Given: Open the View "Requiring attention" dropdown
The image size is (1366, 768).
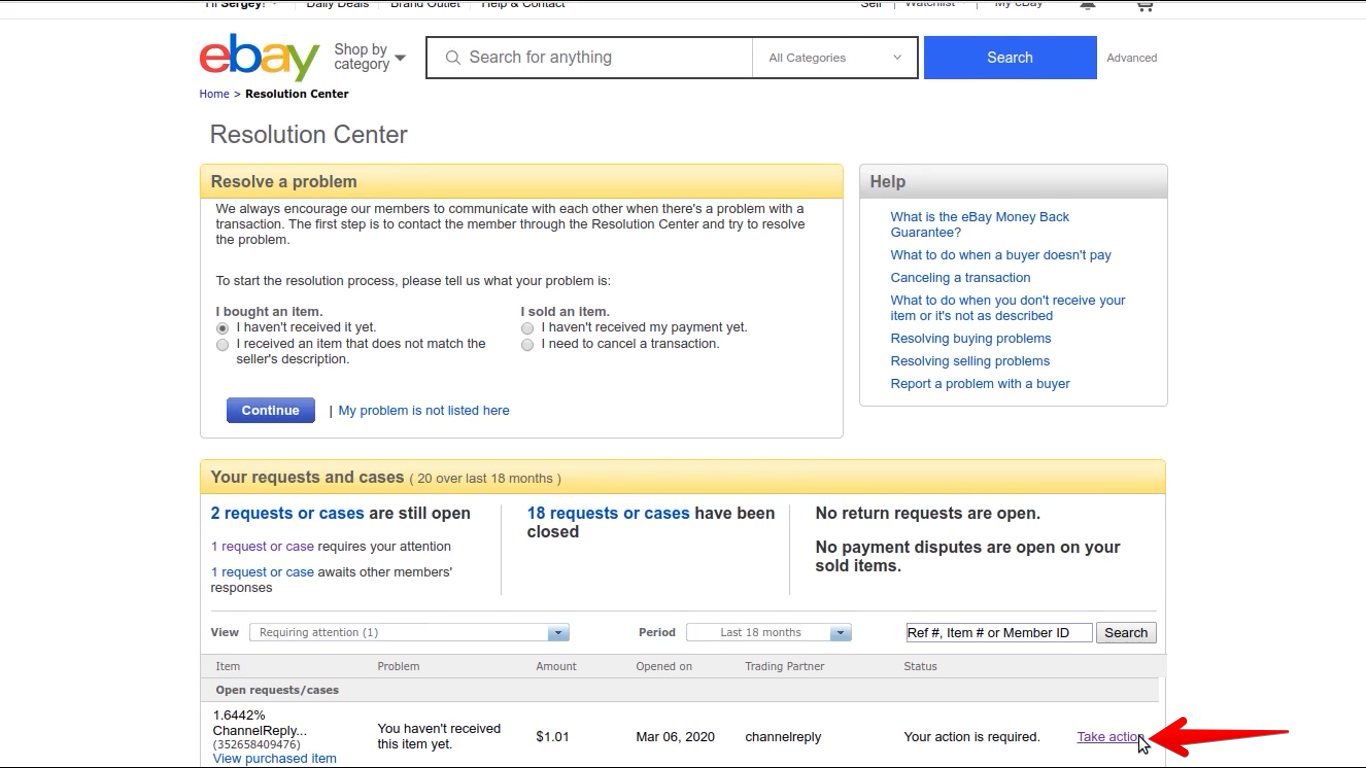Looking at the screenshot, I should pos(409,633).
